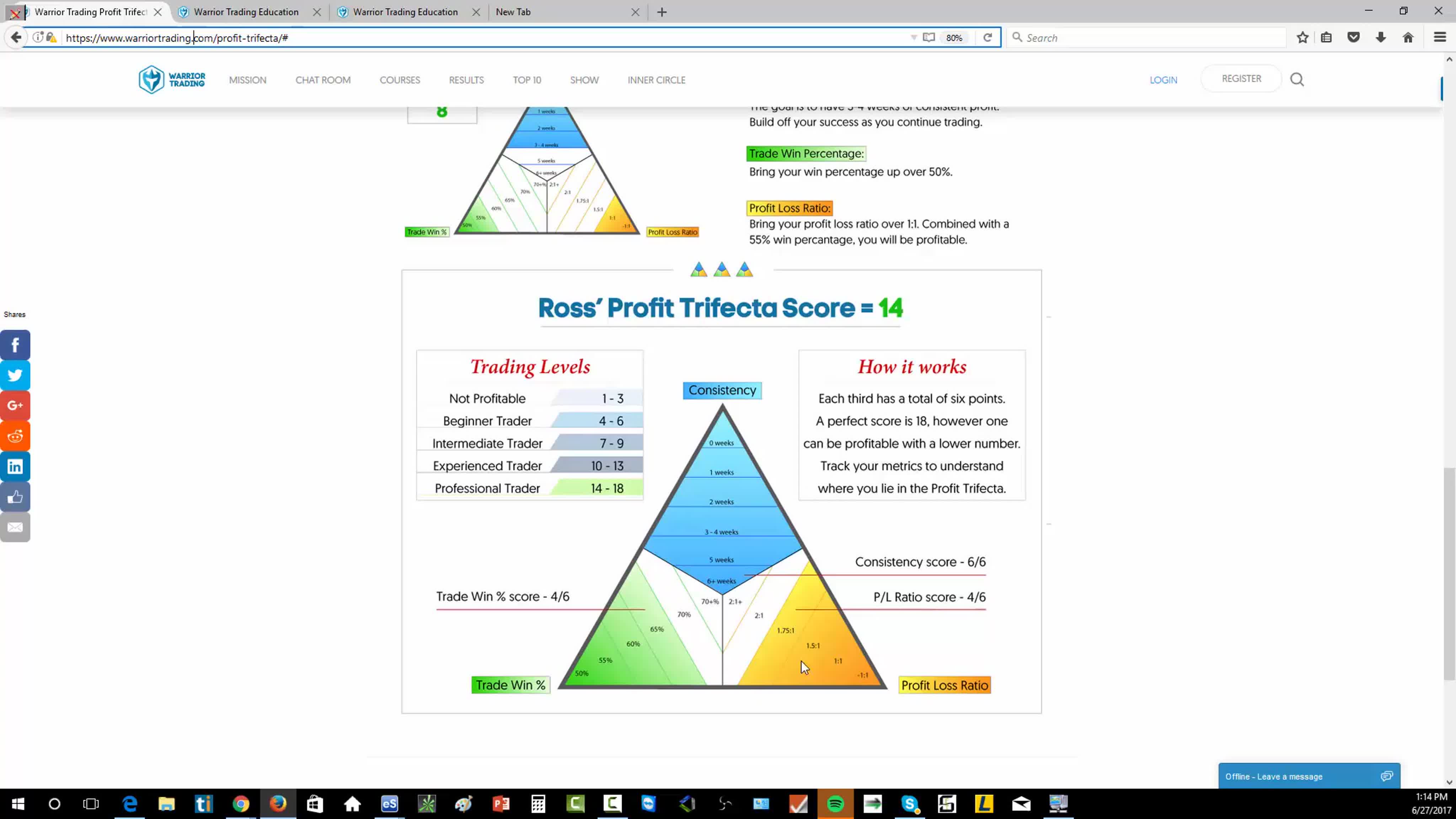Click the thumbs-up like share icon
1456x819 pixels.
[x=15, y=497]
